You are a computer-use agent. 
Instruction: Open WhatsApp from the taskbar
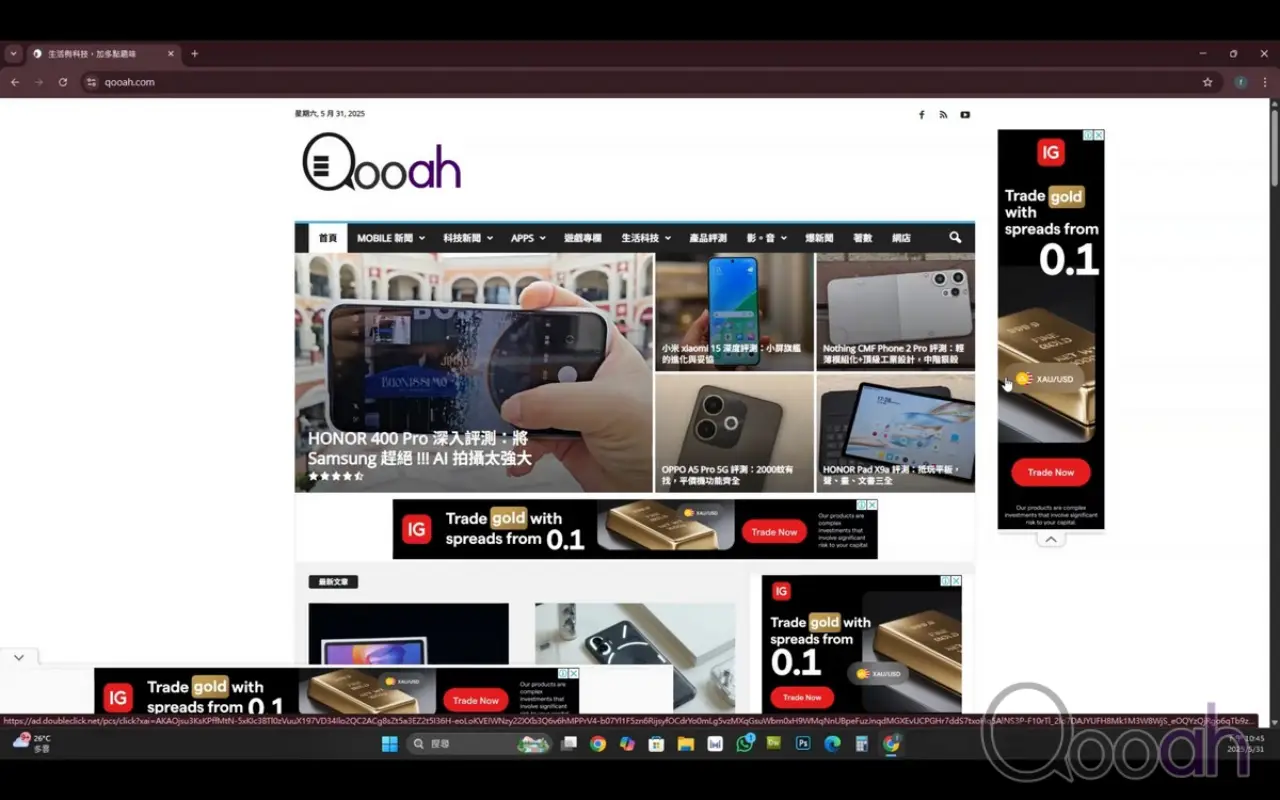point(745,744)
